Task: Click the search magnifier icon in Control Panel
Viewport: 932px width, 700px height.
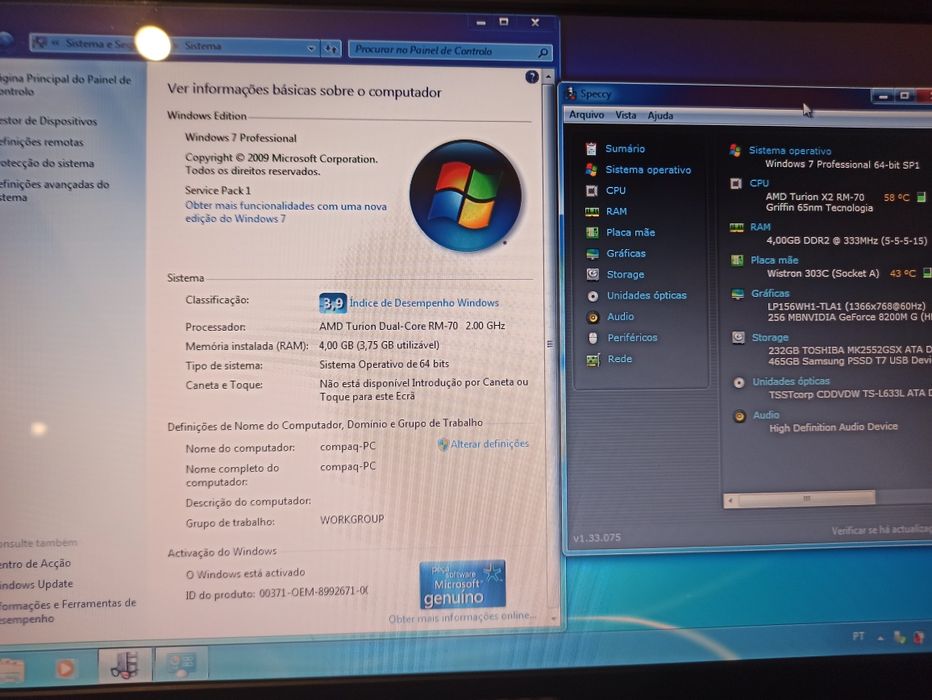Action: coord(543,53)
